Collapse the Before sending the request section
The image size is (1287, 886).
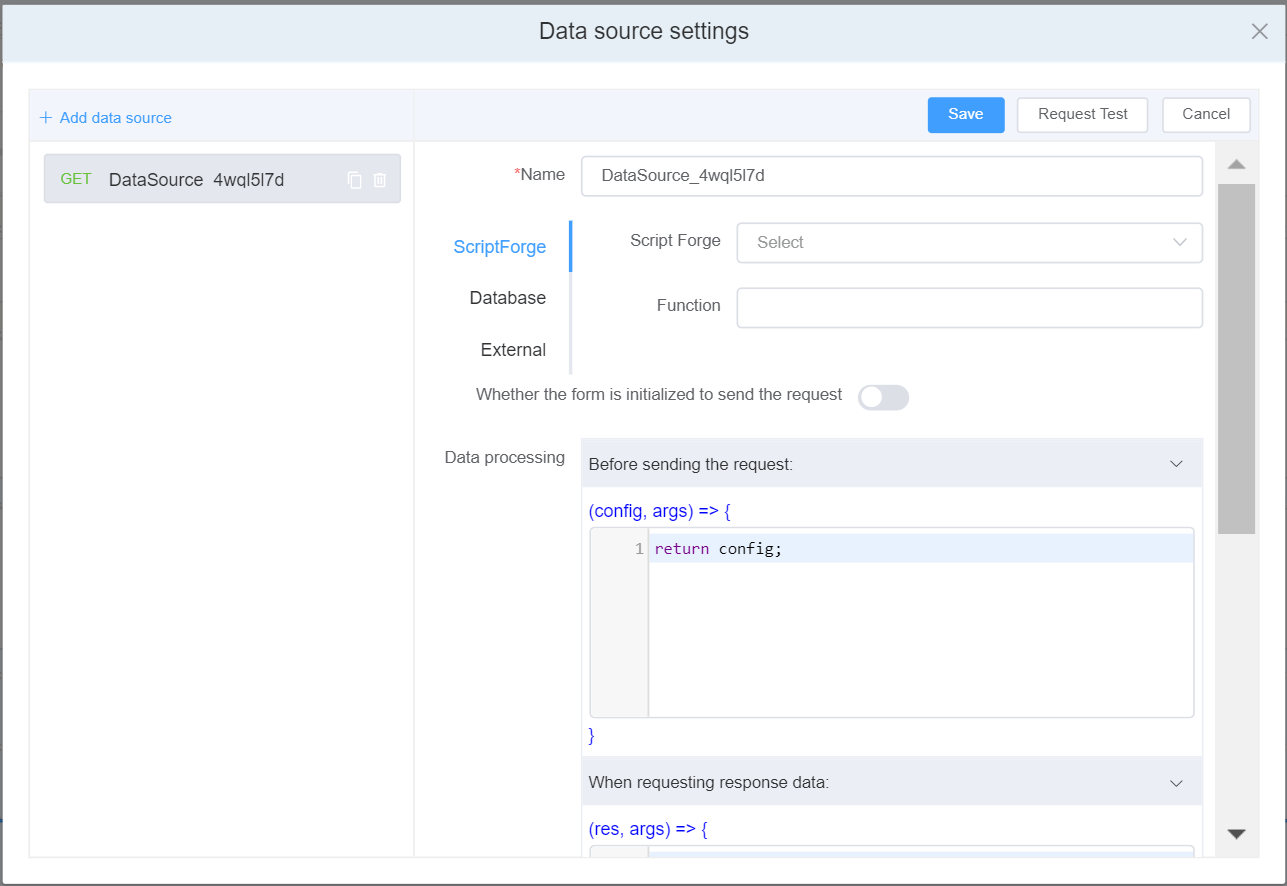[x=1176, y=464]
